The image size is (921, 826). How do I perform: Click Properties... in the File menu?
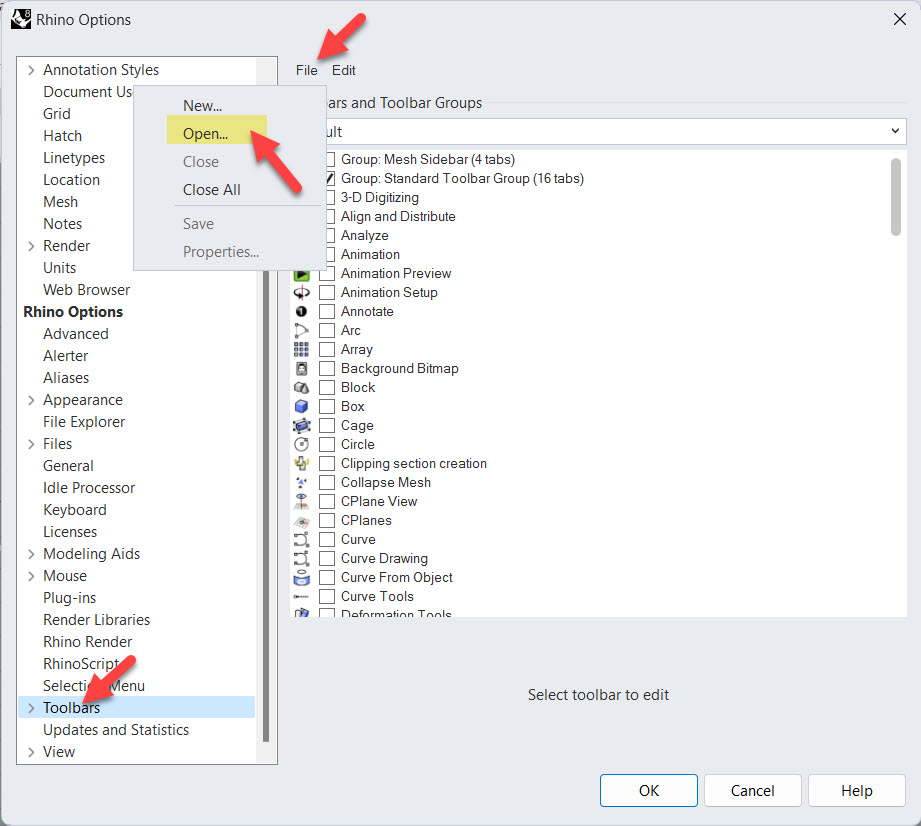(x=221, y=251)
